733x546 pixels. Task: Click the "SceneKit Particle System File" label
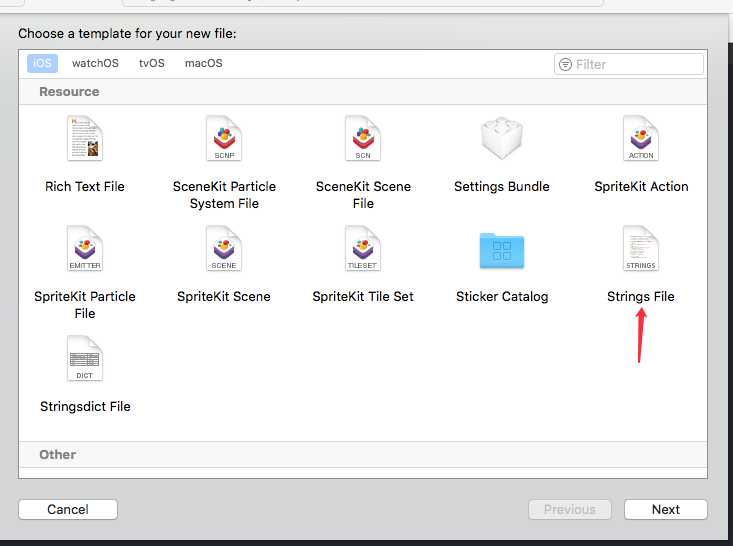pos(224,195)
